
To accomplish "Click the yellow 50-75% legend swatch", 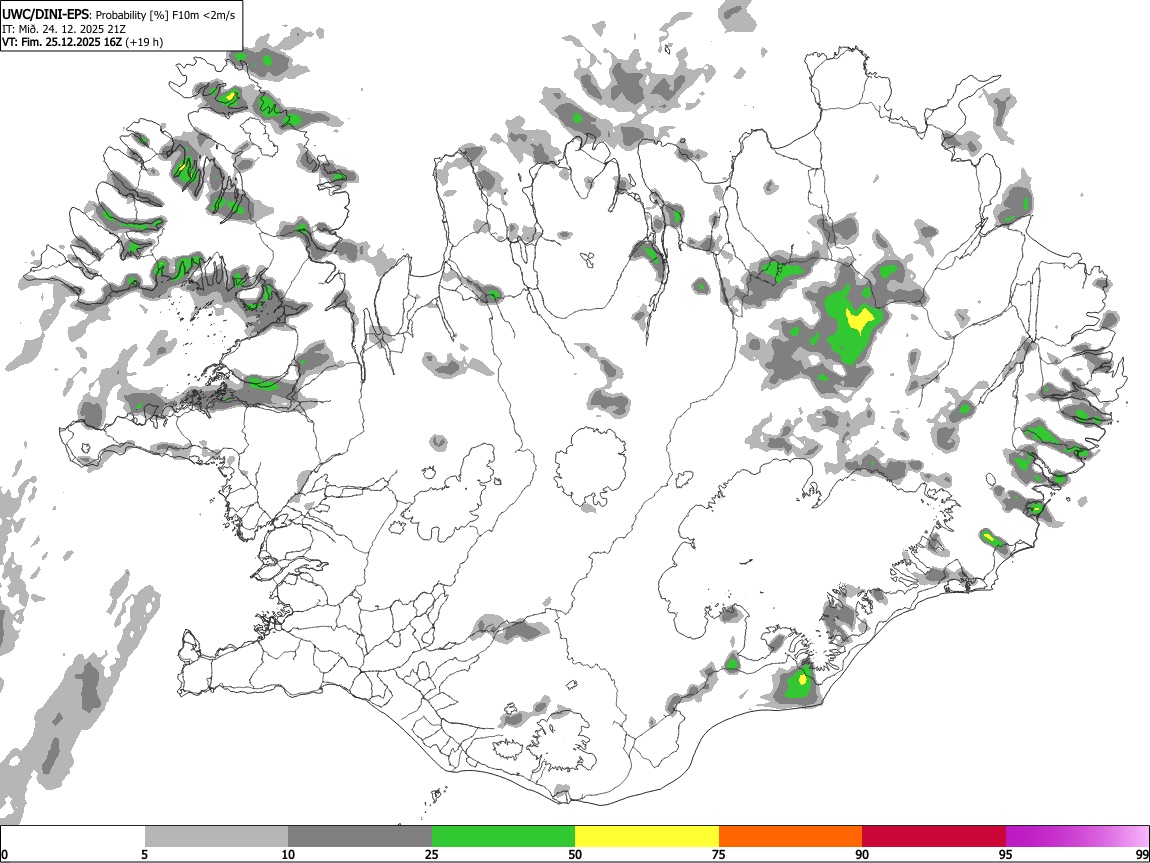I will click(647, 836).
